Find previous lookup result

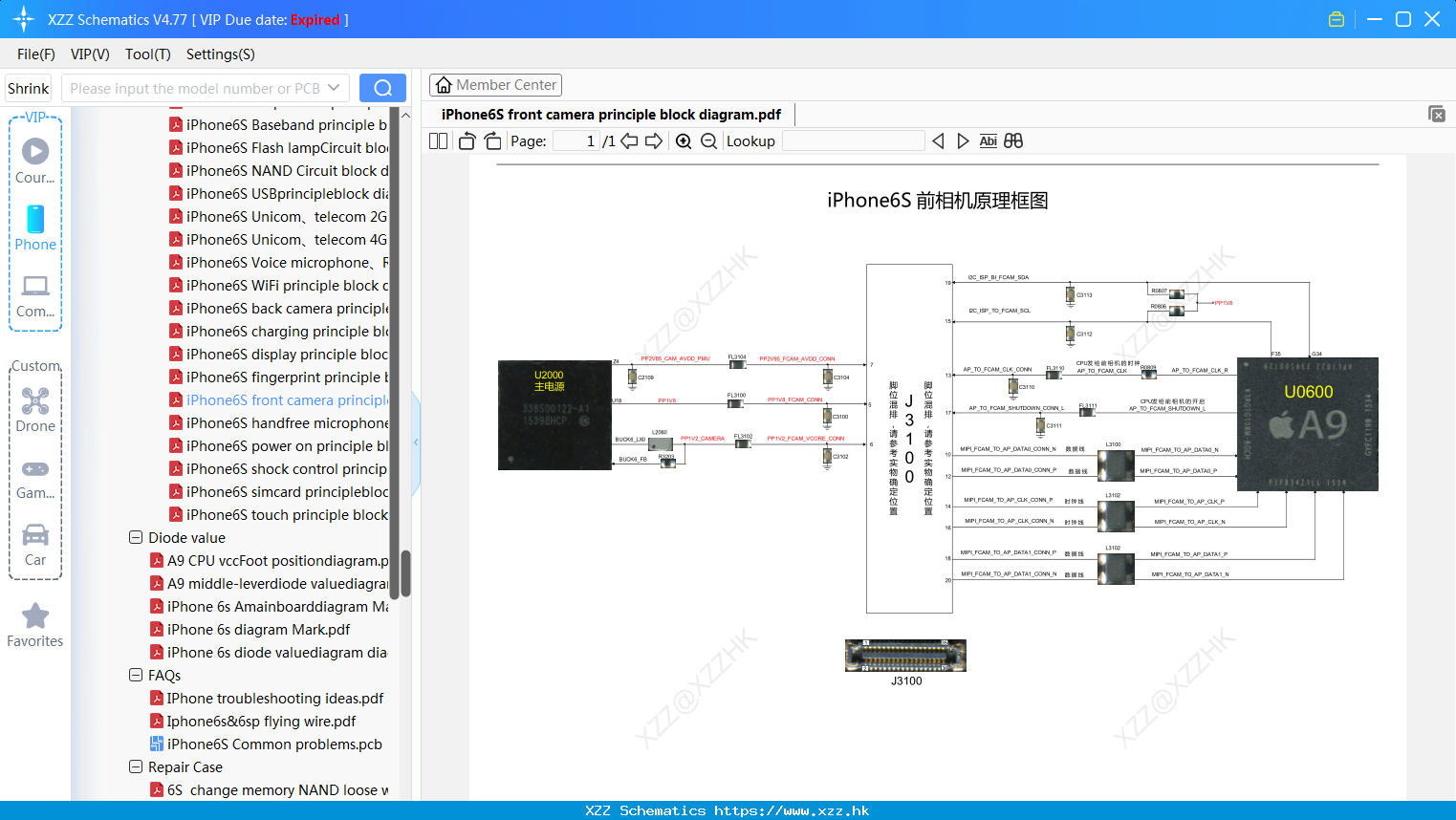tap(938, 141)
